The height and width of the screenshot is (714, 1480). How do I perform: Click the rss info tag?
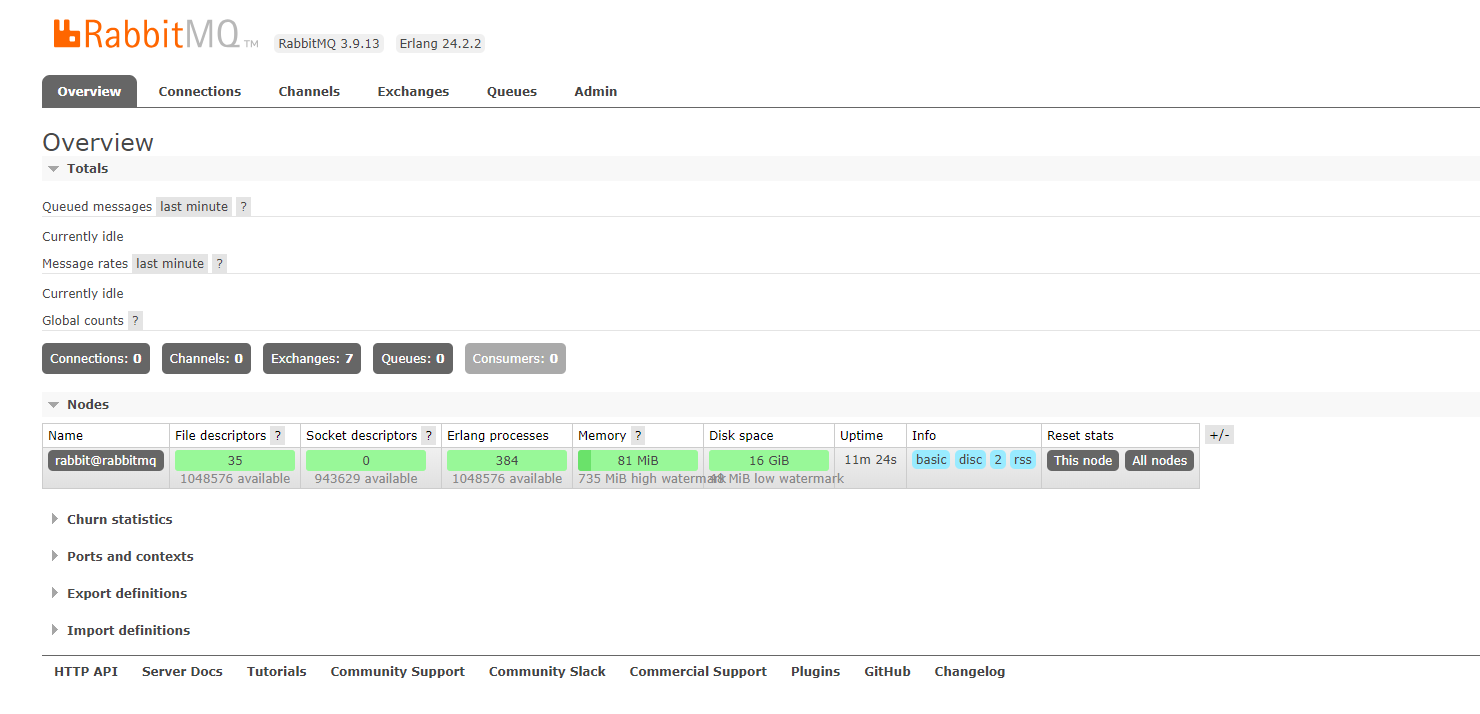1023,460
